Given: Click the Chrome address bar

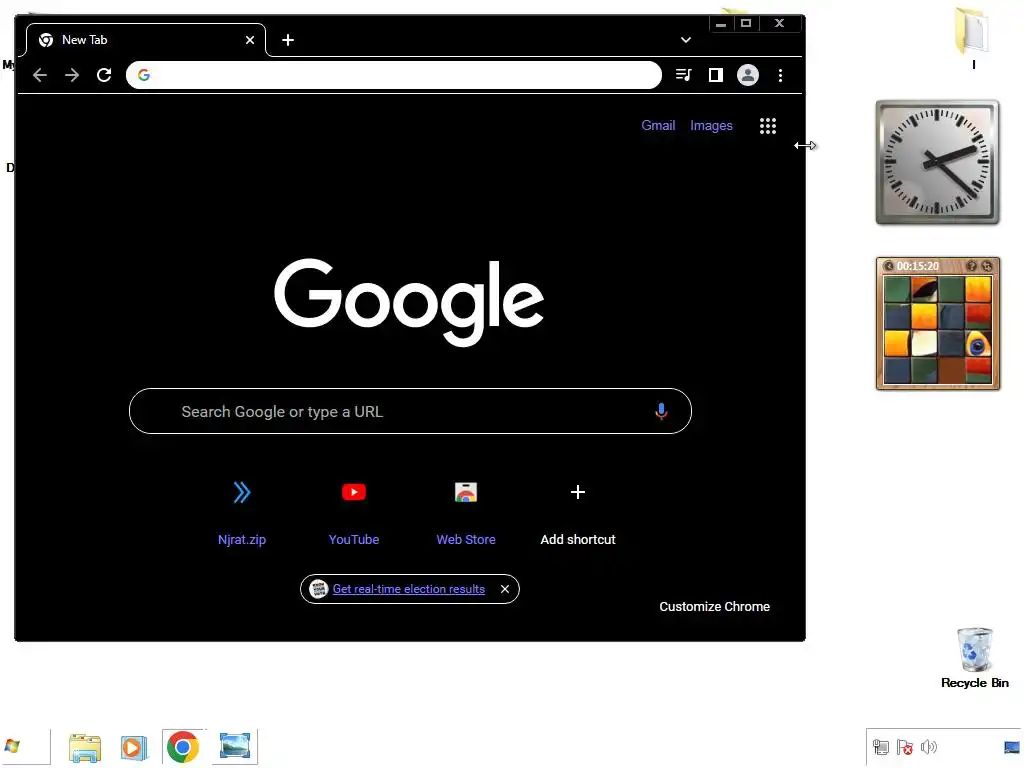Looking at the screenshot, I should 394,75.
